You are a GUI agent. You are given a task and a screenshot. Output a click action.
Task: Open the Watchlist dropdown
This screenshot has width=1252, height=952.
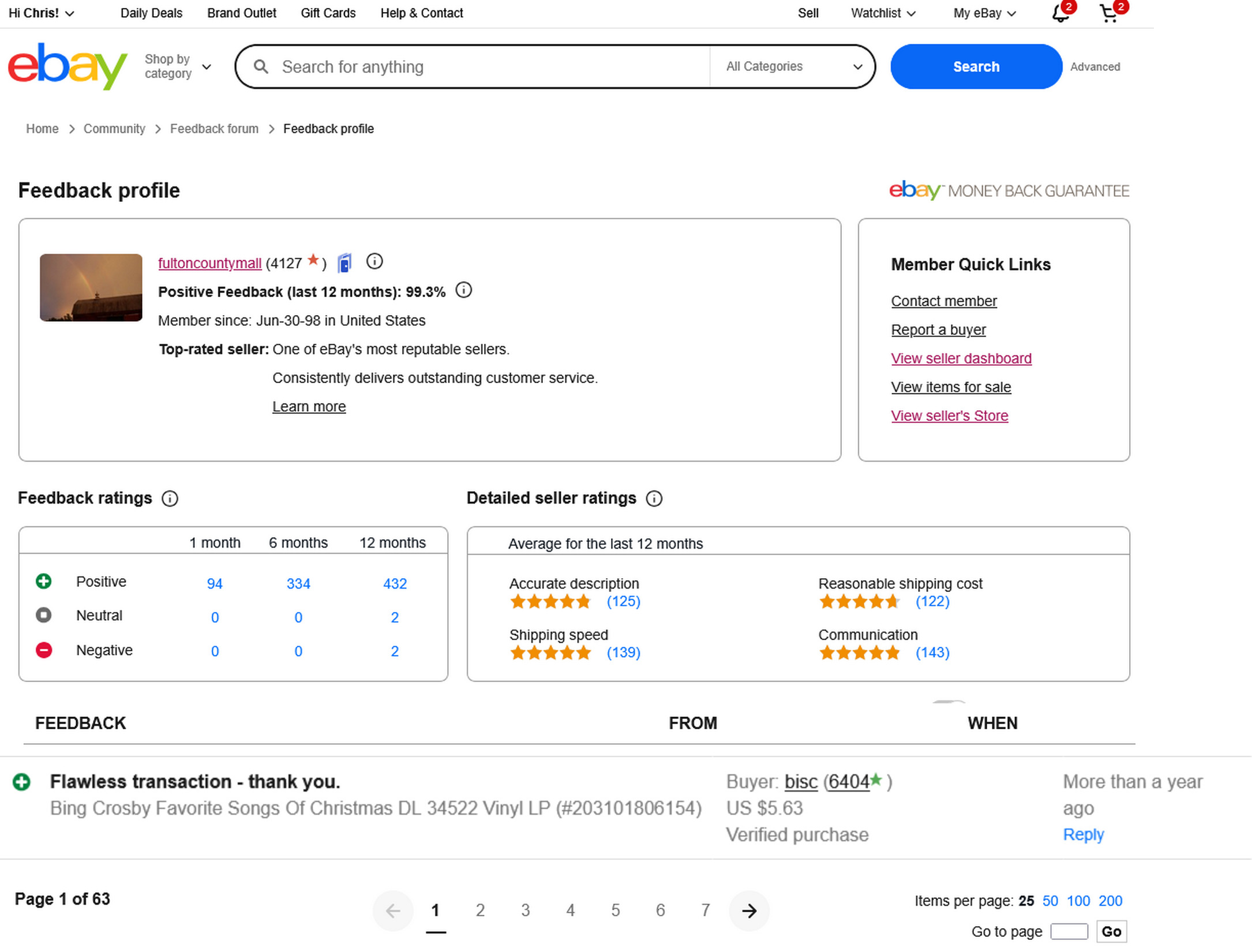click(883, 13)
